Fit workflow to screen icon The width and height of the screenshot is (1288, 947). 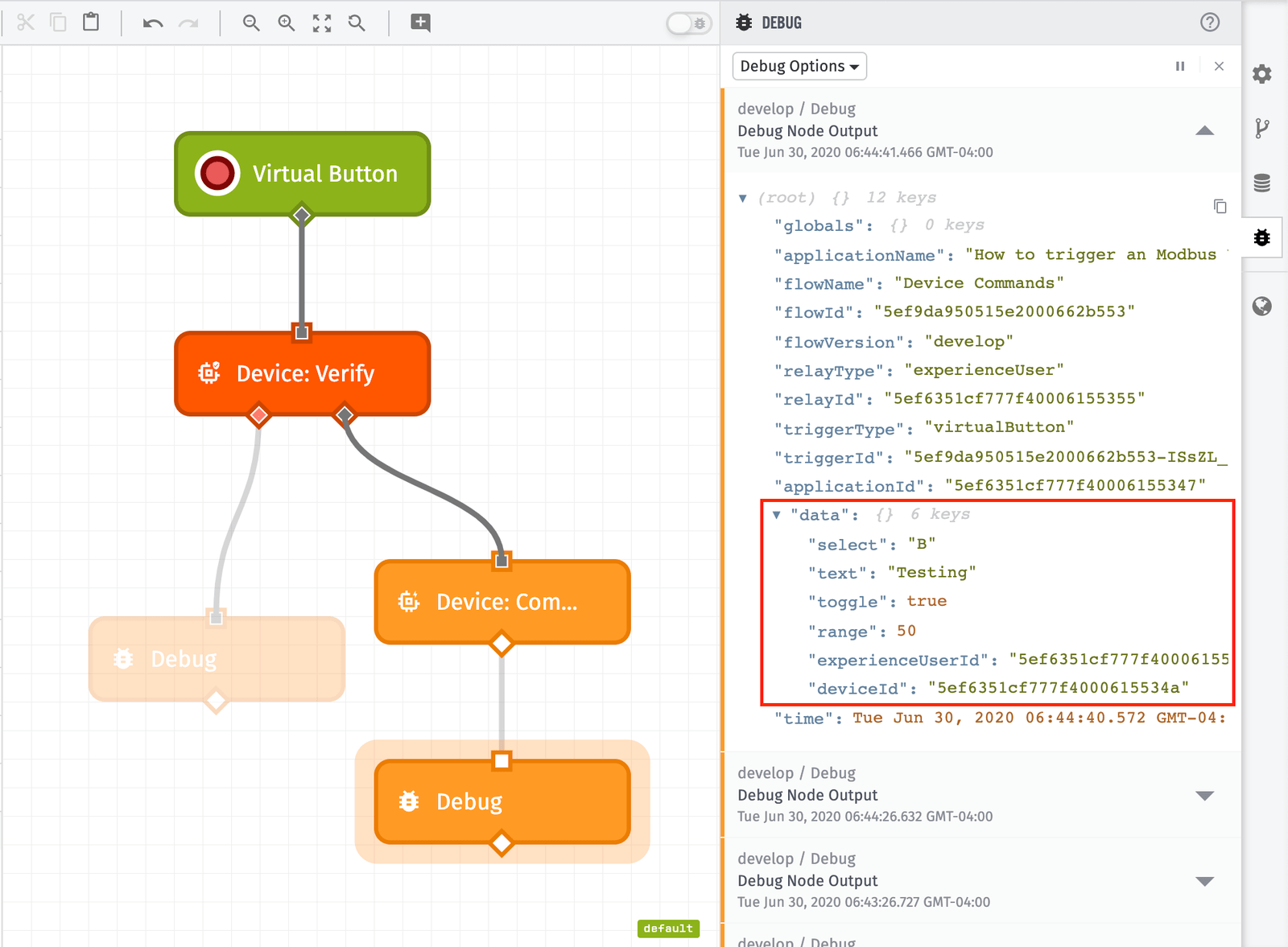[322, 23]
